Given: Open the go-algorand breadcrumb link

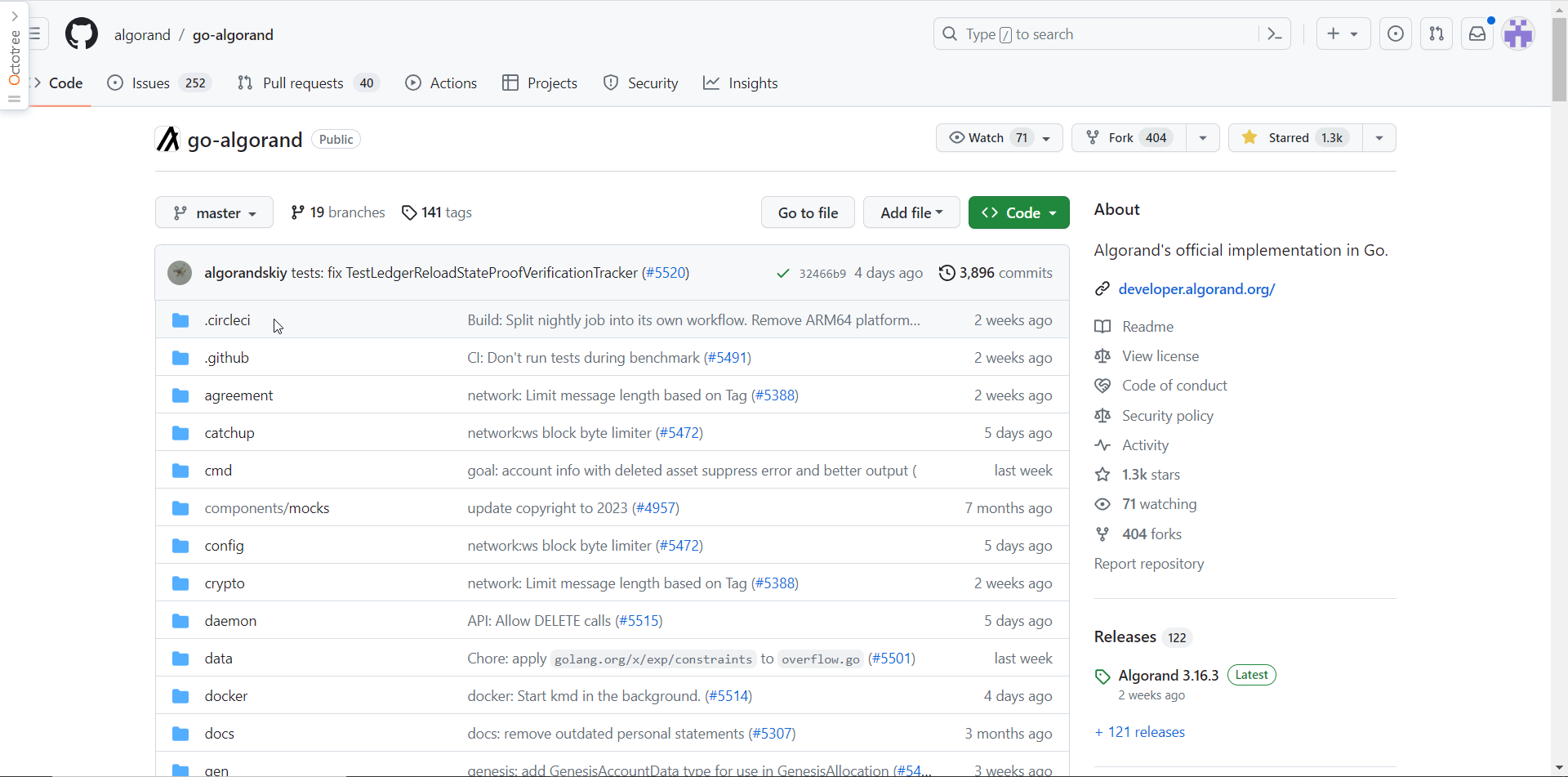Looking at the screenshot, I should (x=233, y=34).
